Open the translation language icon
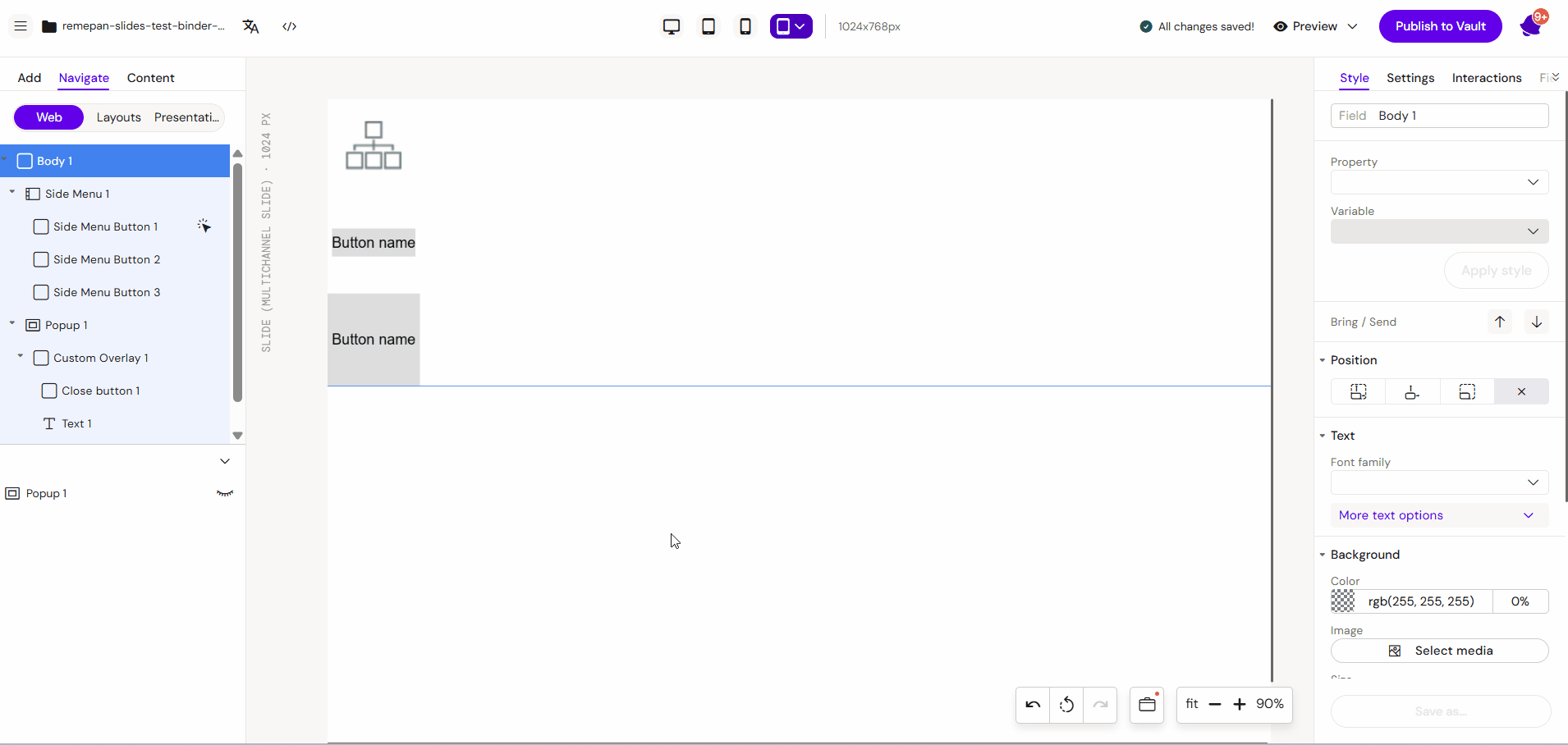Viewport: 1568px width, 745px height. point(251,26)
